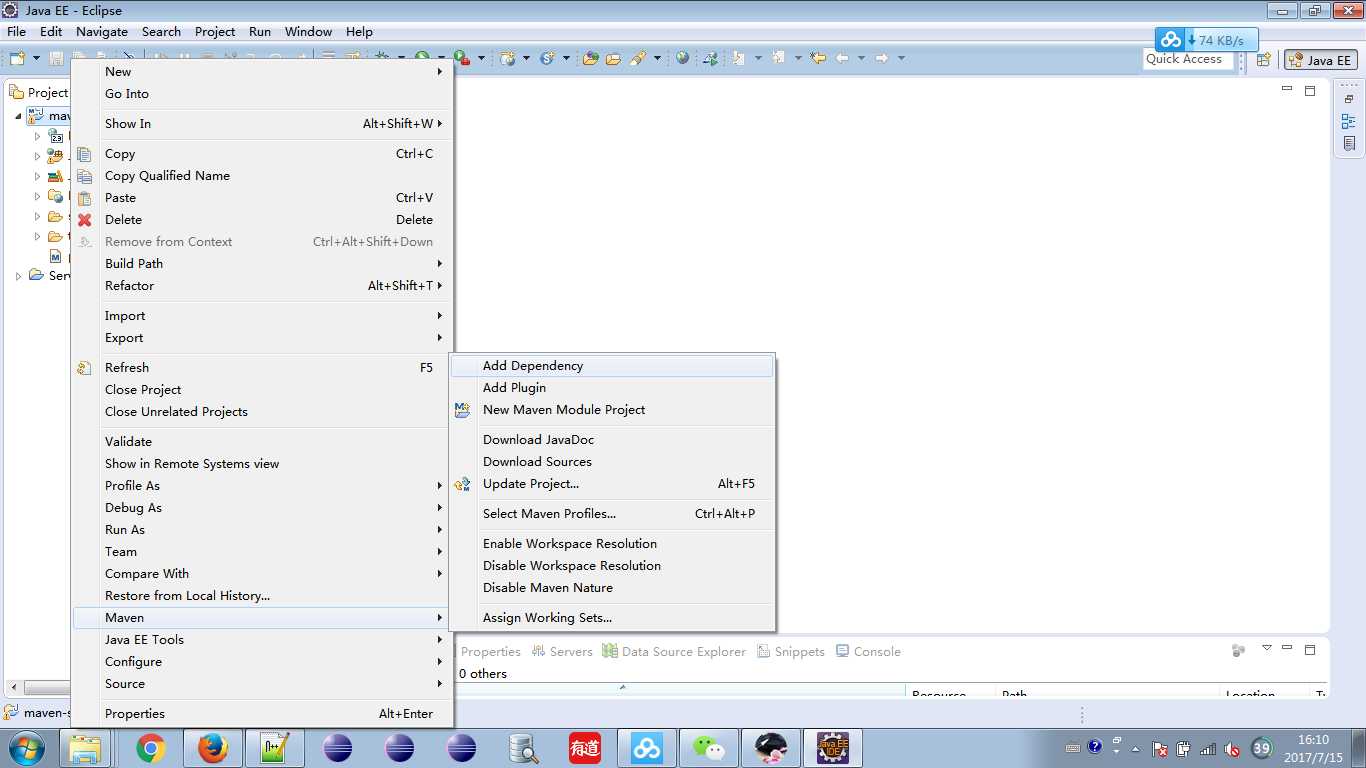1366x768 pixels.
Task: Select Refresh in context menu
Action: tap(261, 368)
